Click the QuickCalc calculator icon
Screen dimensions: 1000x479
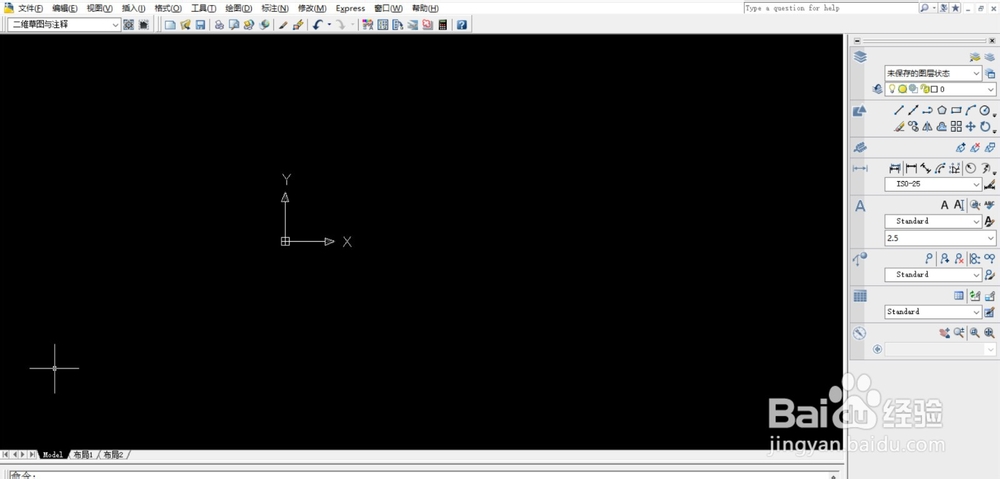click(443, 25)
